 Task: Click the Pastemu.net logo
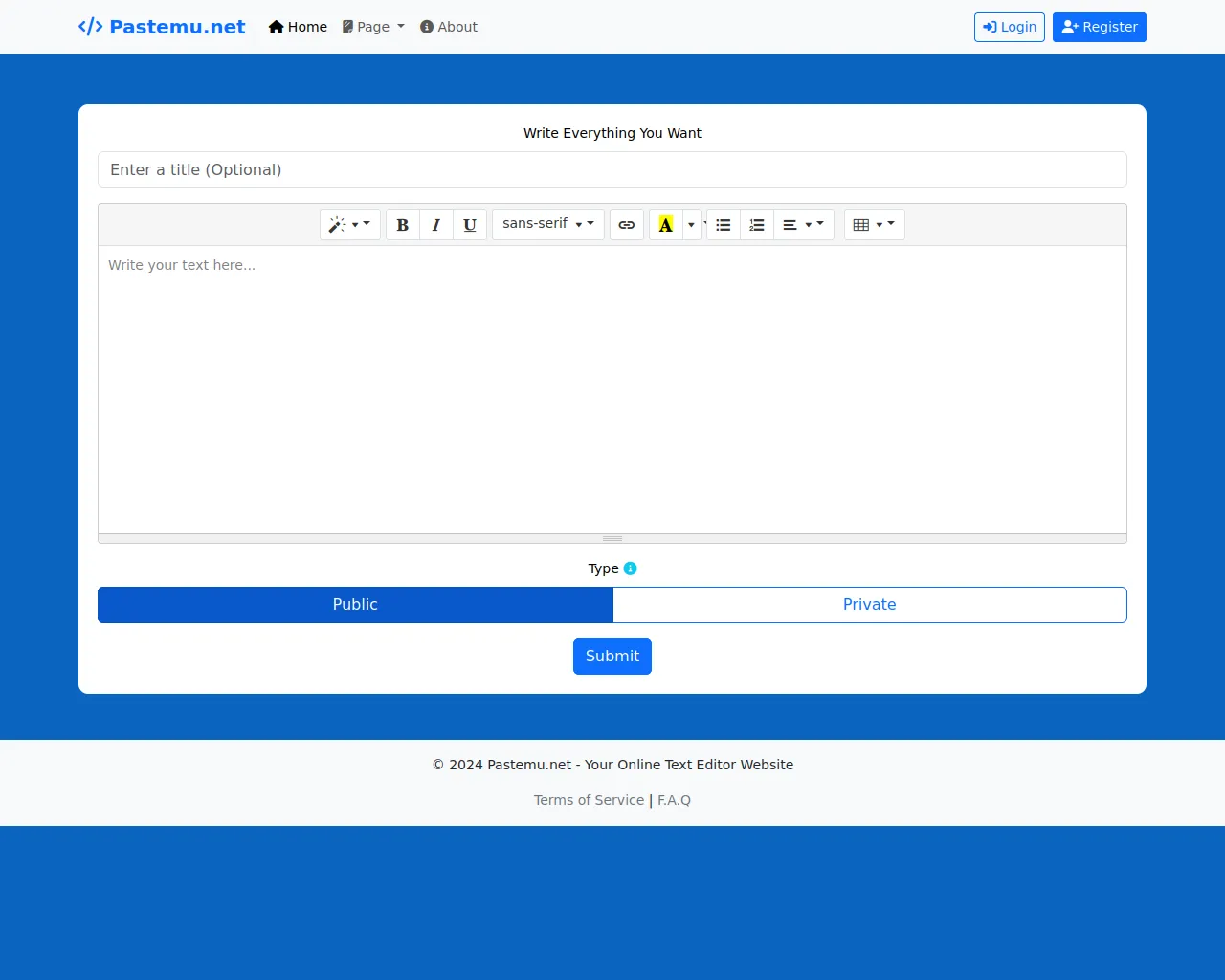pyautogui.click(x=162, y=27)
